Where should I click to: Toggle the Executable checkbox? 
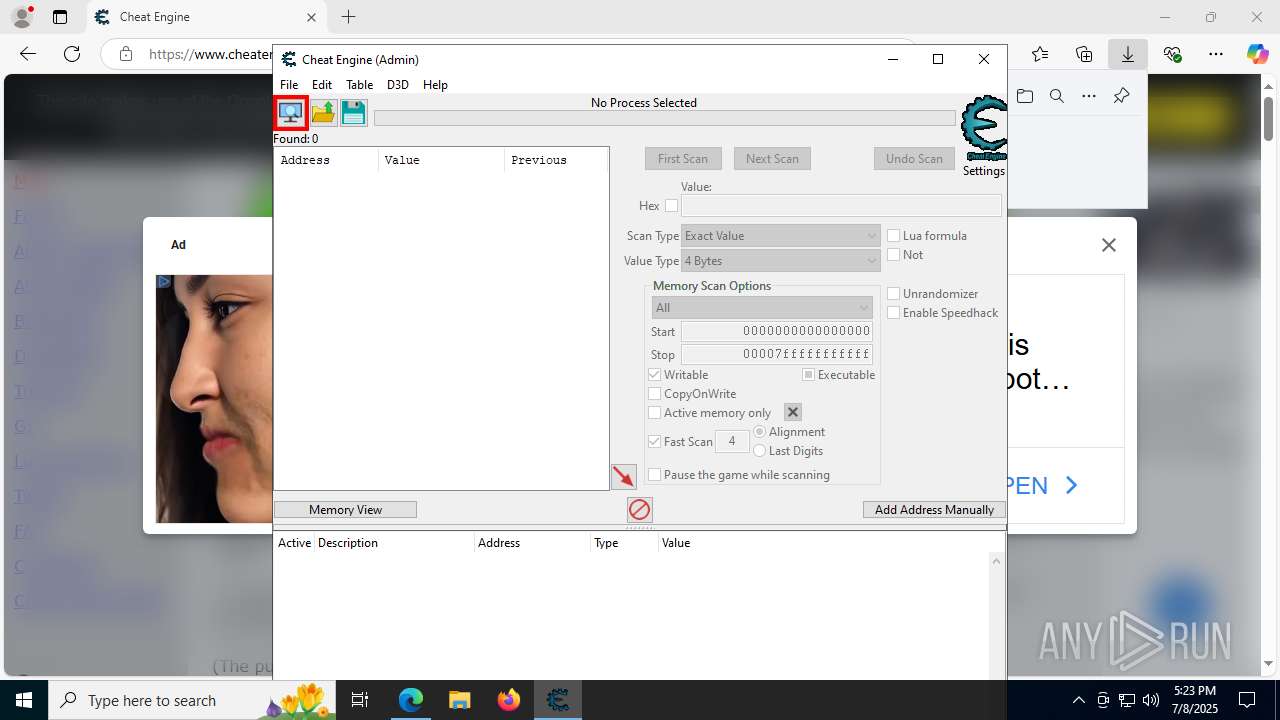tap(808, 375)
